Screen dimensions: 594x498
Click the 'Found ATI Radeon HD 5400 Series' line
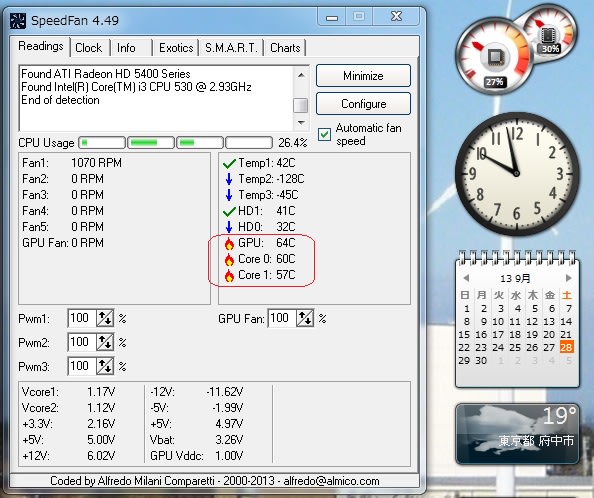(106, 74)
